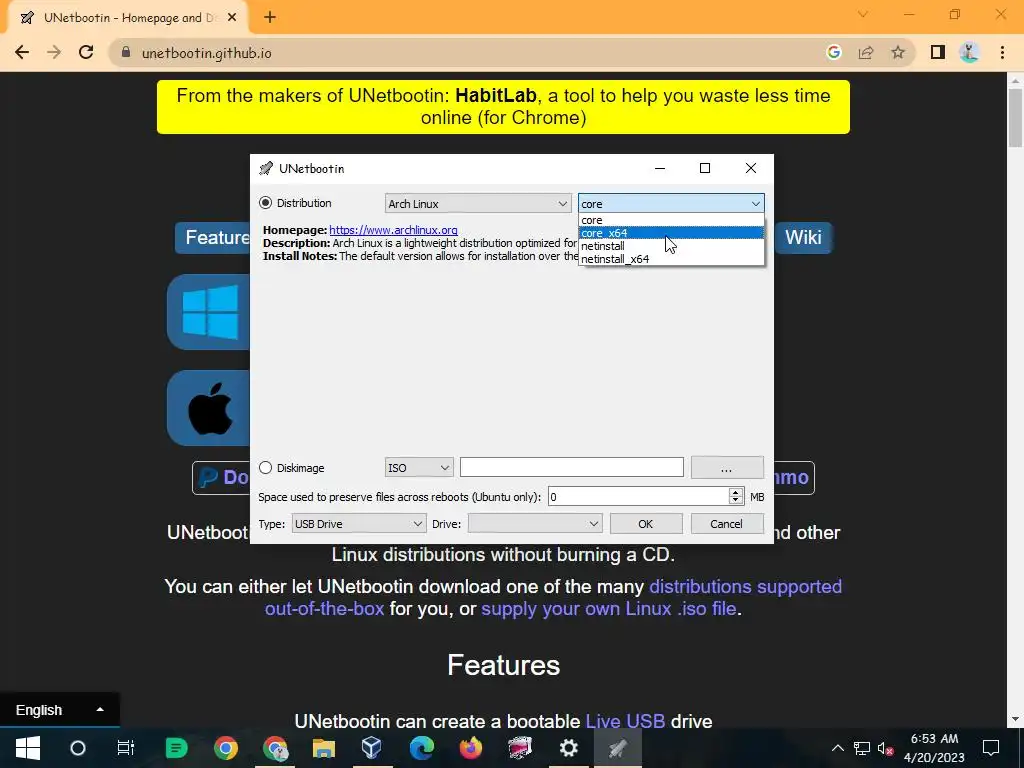Click the Windows download icon on webpage
1024x768 pixels.
coord(209,312)
